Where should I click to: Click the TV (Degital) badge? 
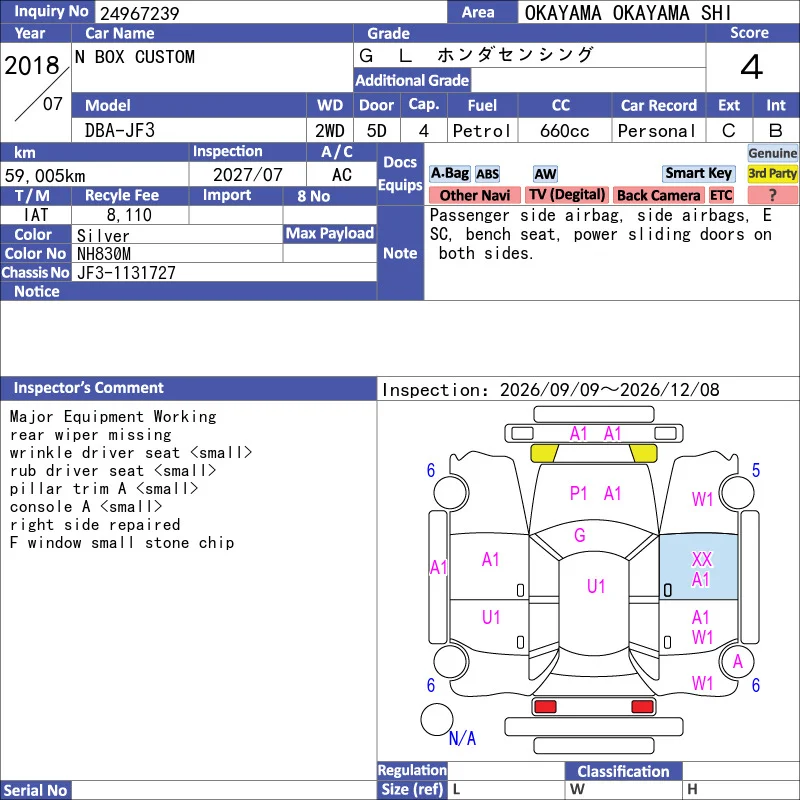pyautogui.click(x=567, y=195)
